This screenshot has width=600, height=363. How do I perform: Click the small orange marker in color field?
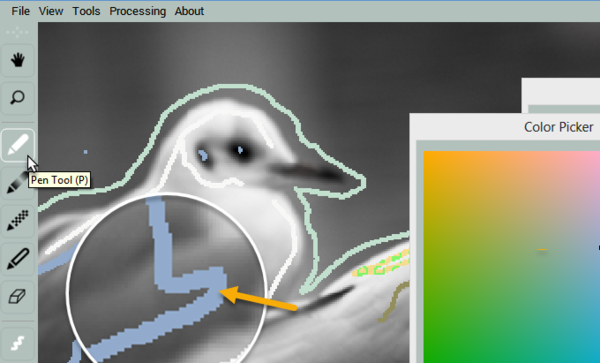point(542,249)
